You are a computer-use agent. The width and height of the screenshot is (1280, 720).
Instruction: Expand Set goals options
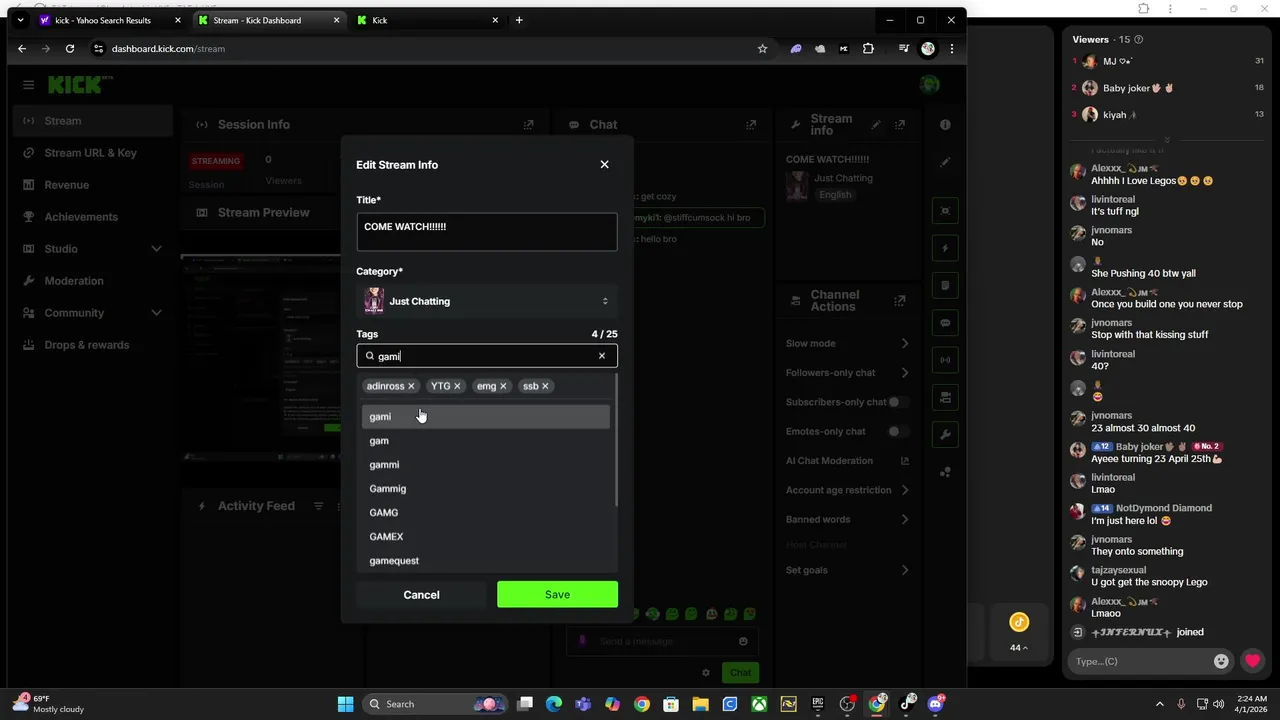(848, 570)
